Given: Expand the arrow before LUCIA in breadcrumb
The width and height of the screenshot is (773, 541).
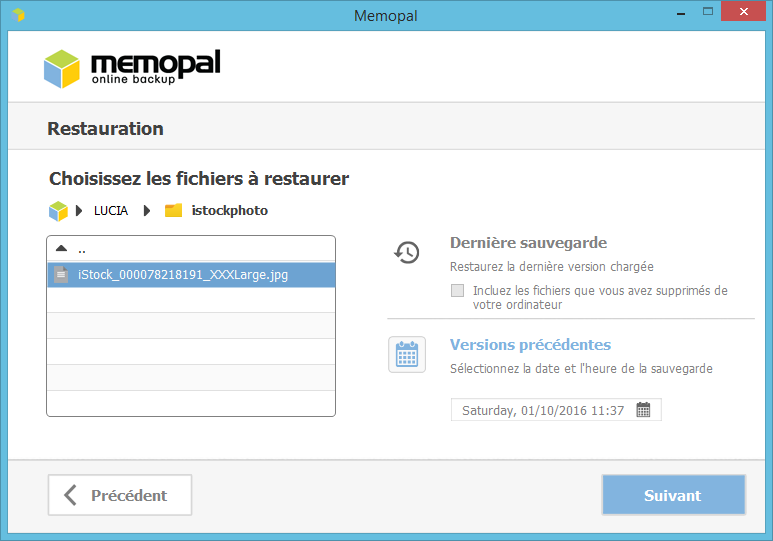Looking at the screenshot, I should (x=79, y=211).
